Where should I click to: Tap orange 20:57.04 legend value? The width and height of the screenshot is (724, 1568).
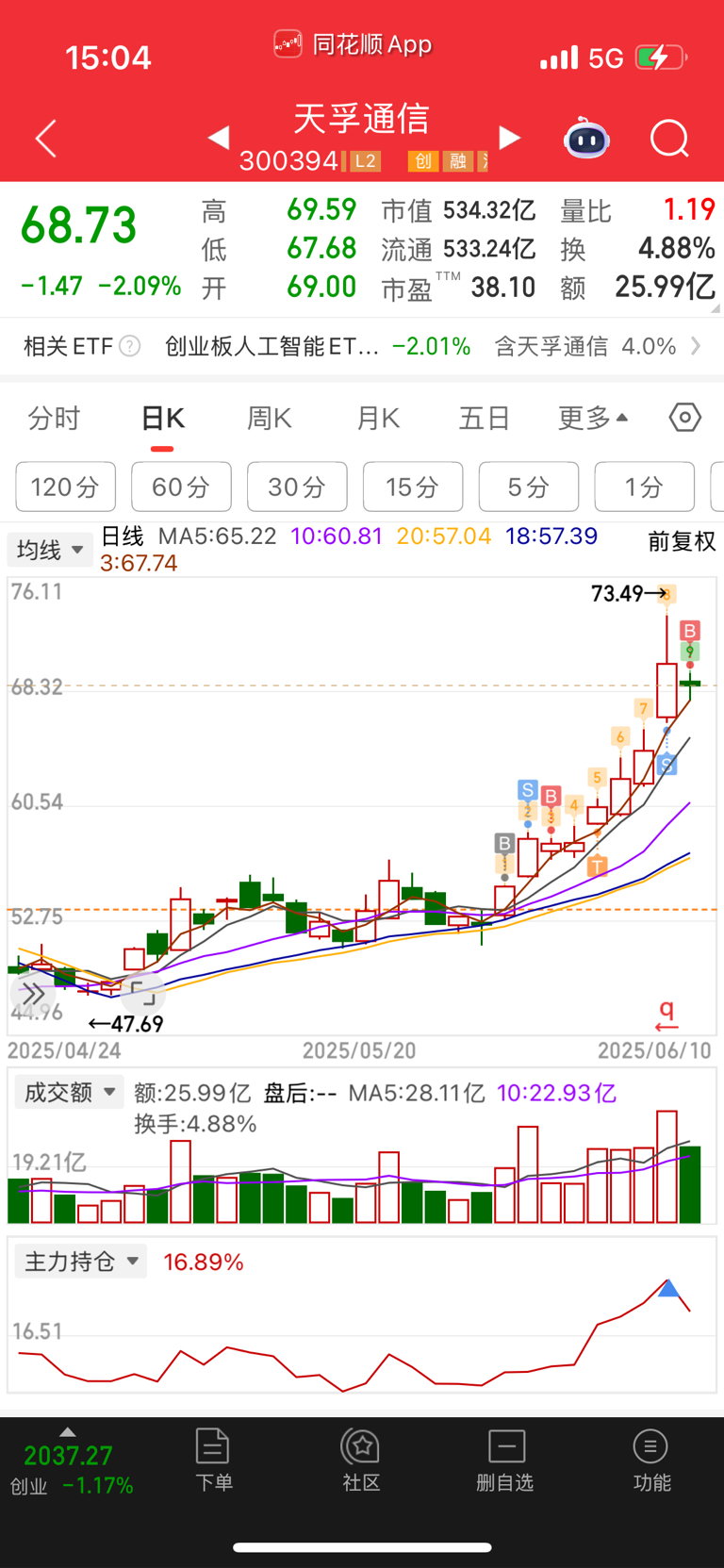pos(444,536)
